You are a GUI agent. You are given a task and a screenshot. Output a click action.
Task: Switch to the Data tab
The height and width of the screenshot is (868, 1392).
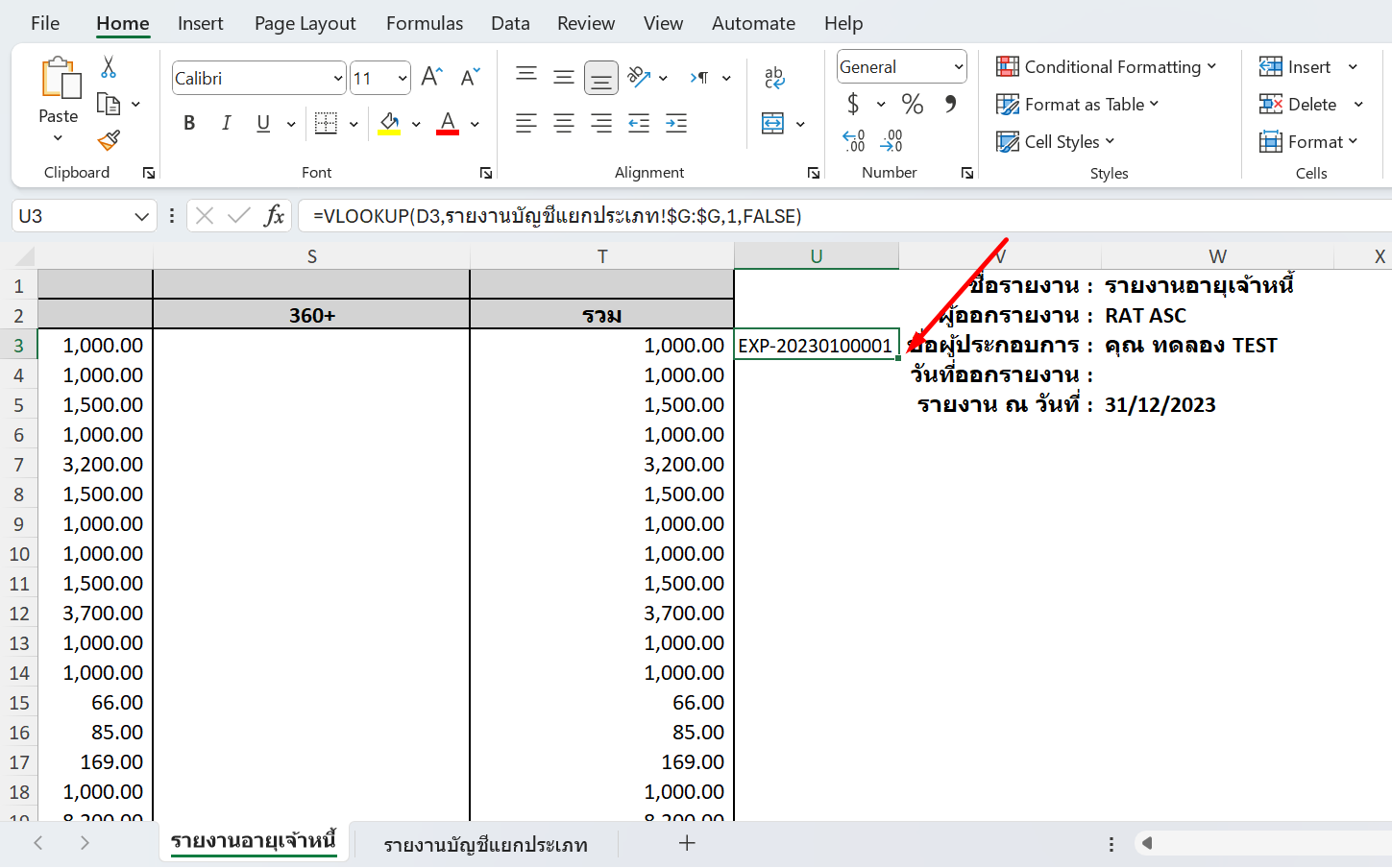[510, 23]
